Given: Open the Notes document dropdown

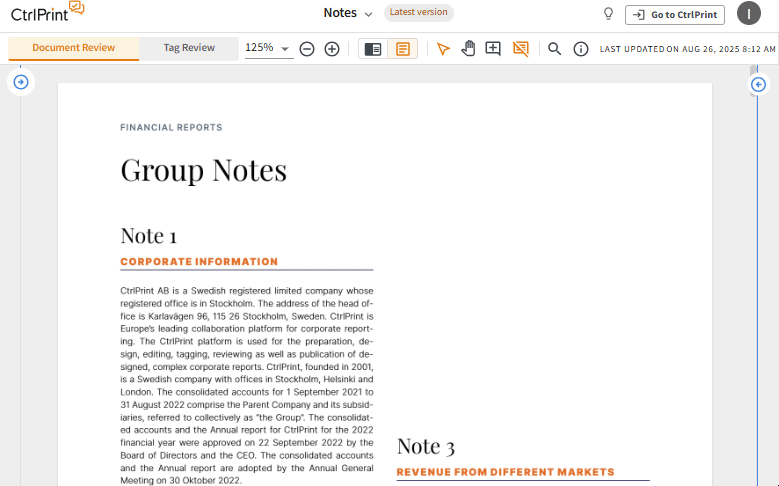Looking at the screenshot, I should 348,13.
